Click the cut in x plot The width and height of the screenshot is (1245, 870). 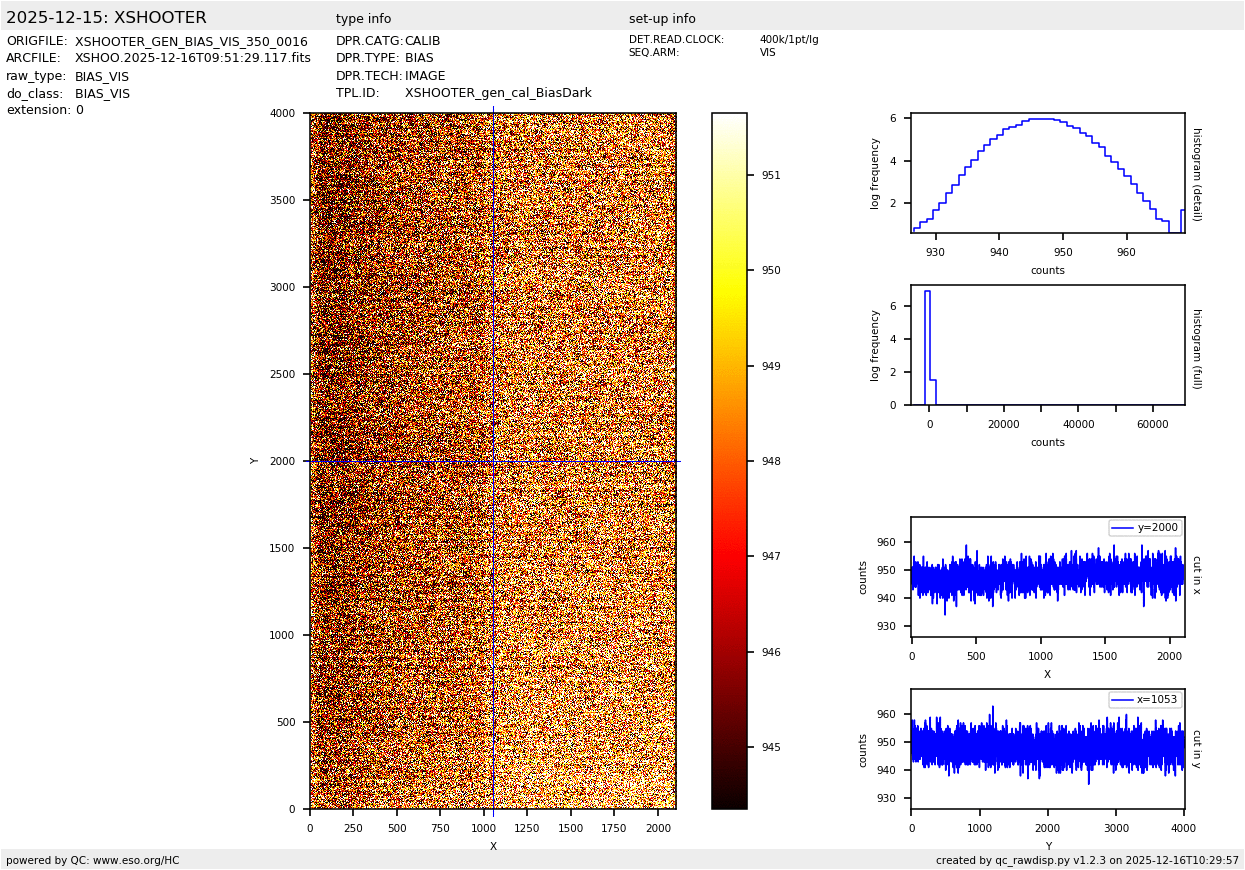(x=1047, y=577)
